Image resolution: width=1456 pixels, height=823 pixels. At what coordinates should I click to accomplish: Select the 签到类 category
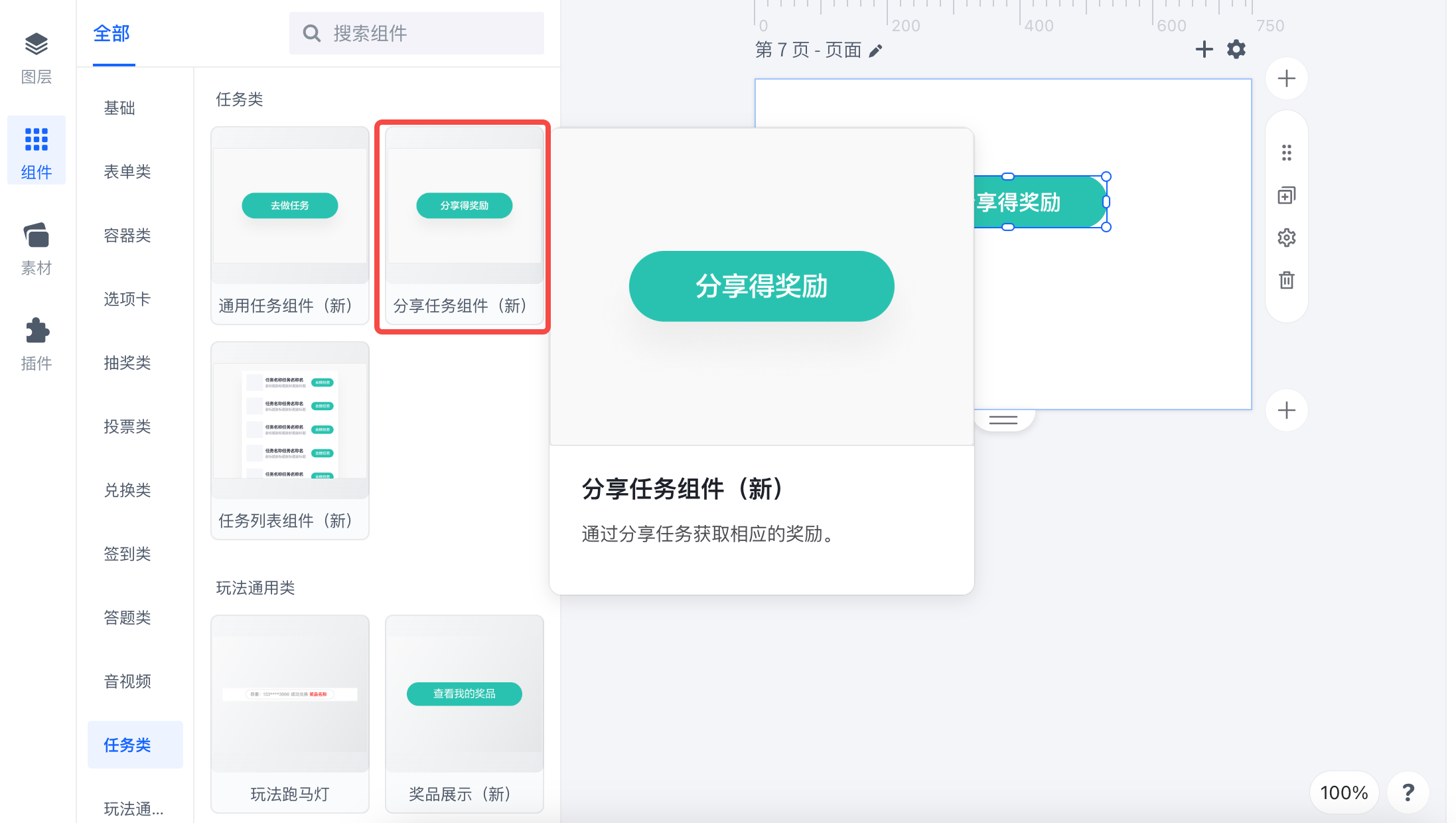point(127,554)
